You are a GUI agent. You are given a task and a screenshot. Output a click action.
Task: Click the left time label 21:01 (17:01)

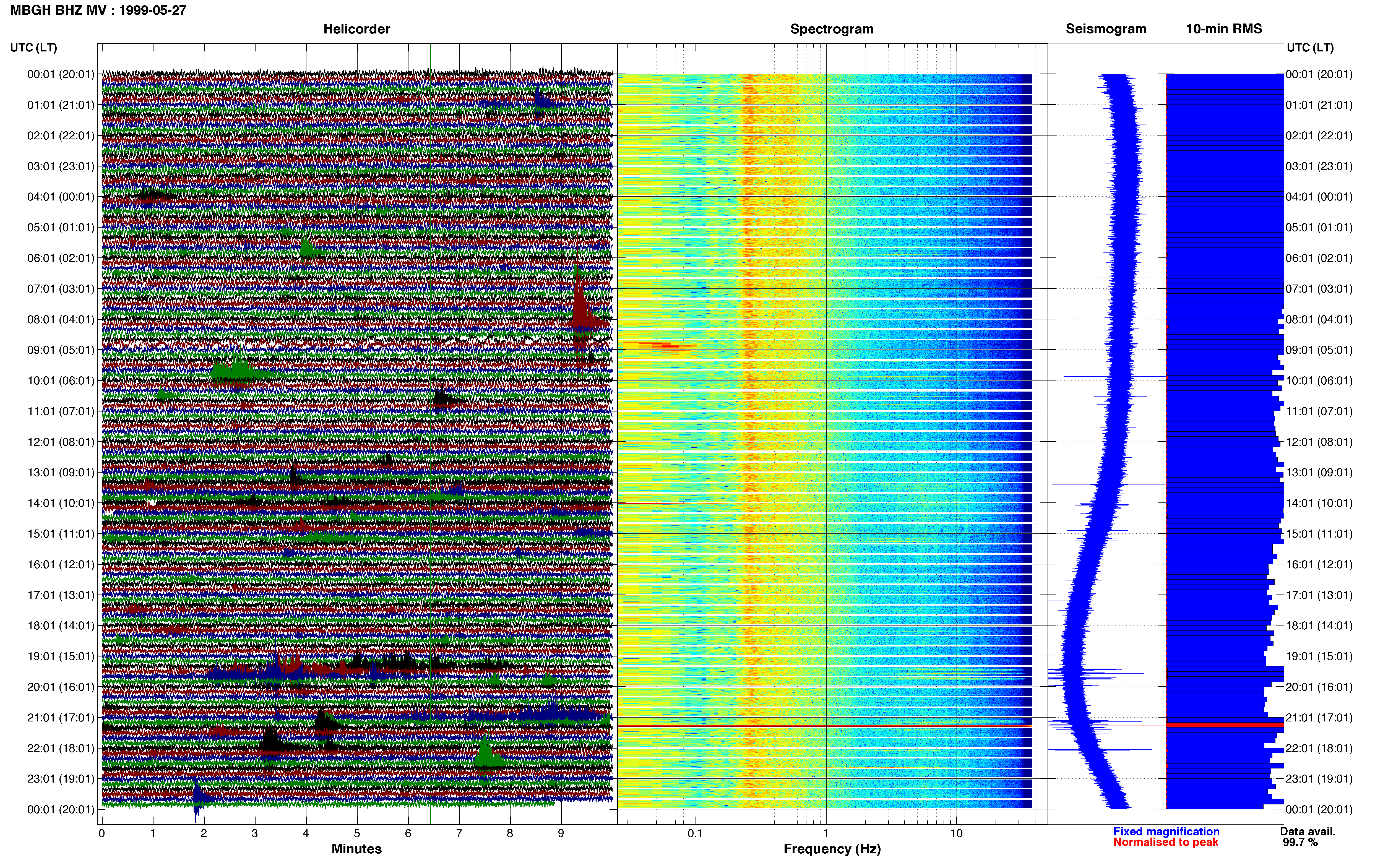[60, 718]
